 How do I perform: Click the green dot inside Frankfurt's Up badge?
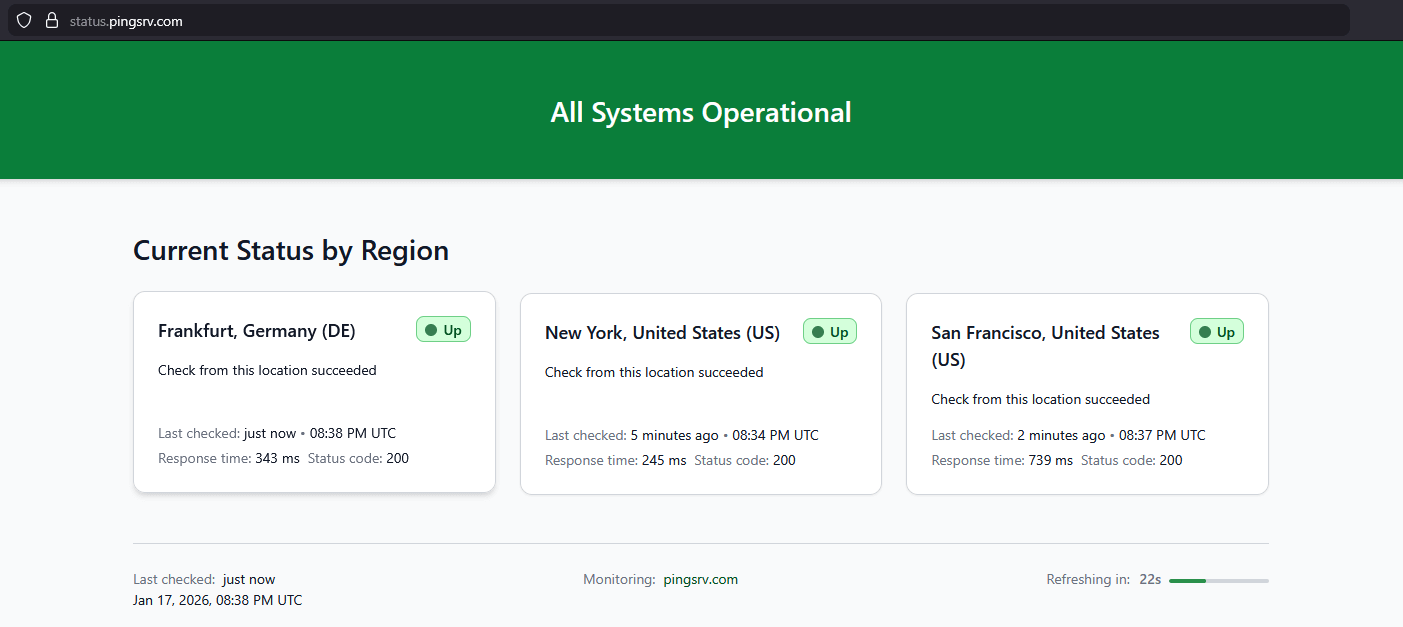tap(431, 329)
